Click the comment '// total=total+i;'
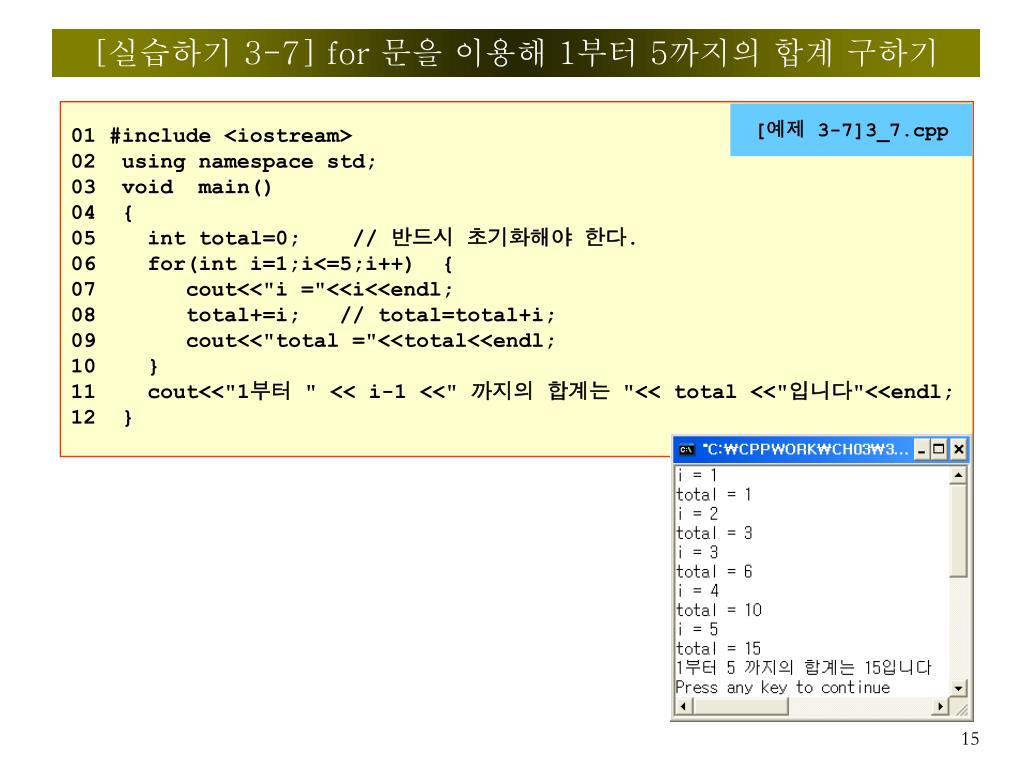This screenshot has width=1024, height=768. coord(448,315)
